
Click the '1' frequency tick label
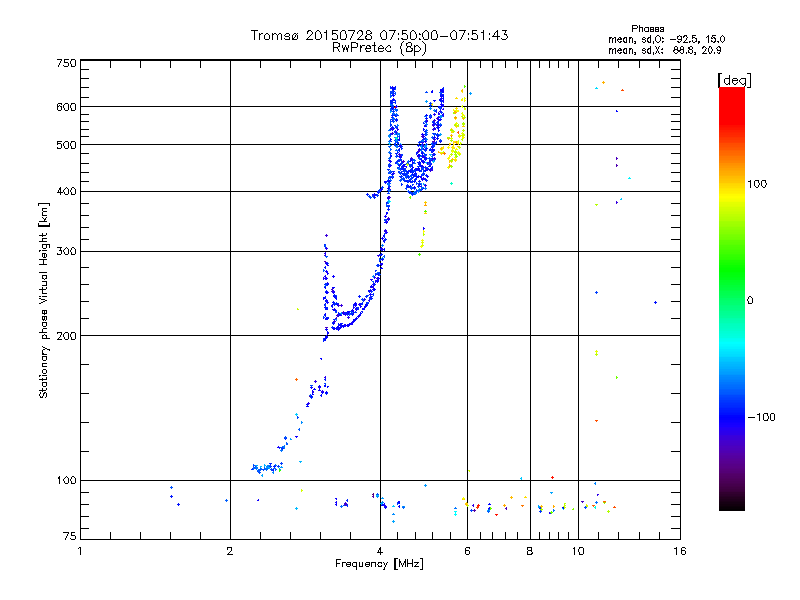(80, 551)
